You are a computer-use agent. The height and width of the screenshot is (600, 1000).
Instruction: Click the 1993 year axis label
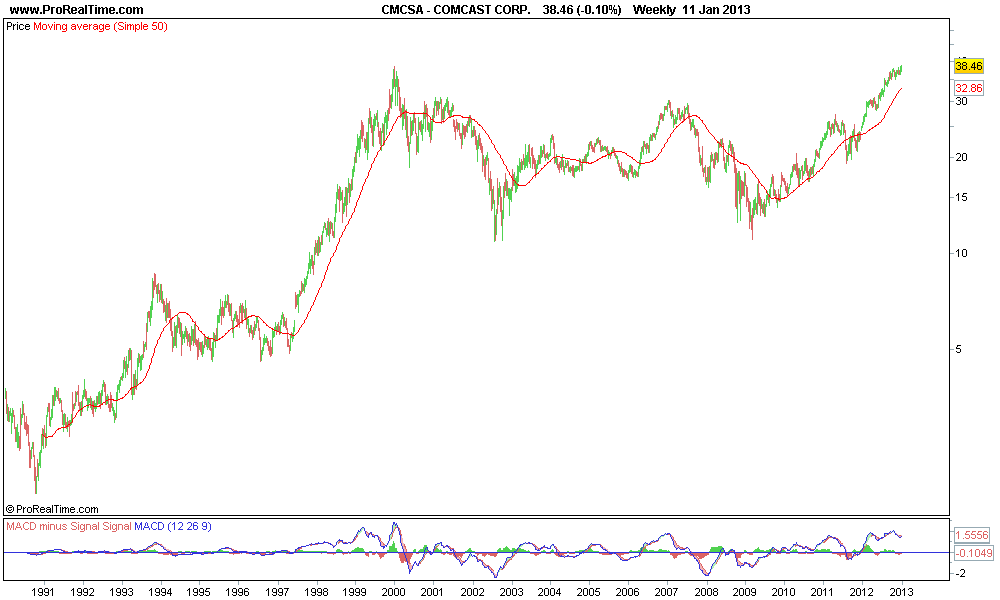(121, 592)
